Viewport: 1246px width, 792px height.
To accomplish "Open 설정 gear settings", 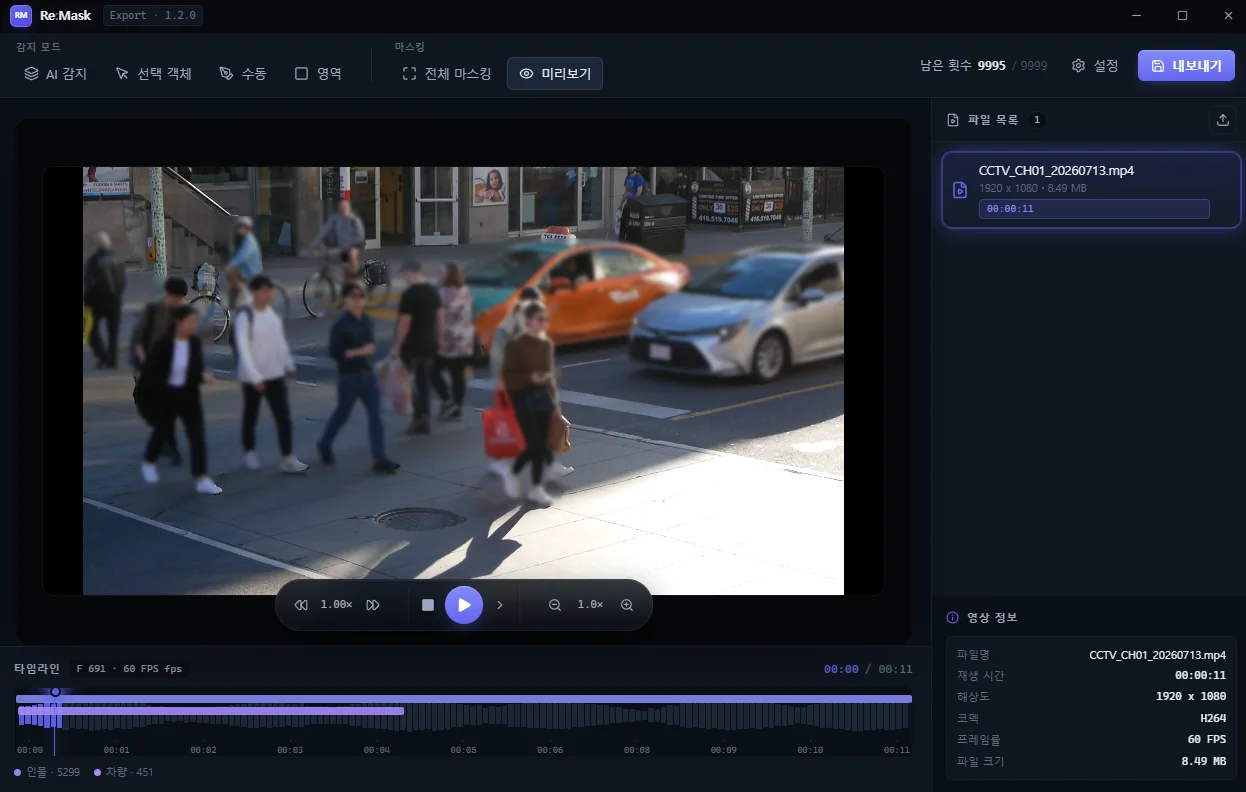I will (1095, 66).
